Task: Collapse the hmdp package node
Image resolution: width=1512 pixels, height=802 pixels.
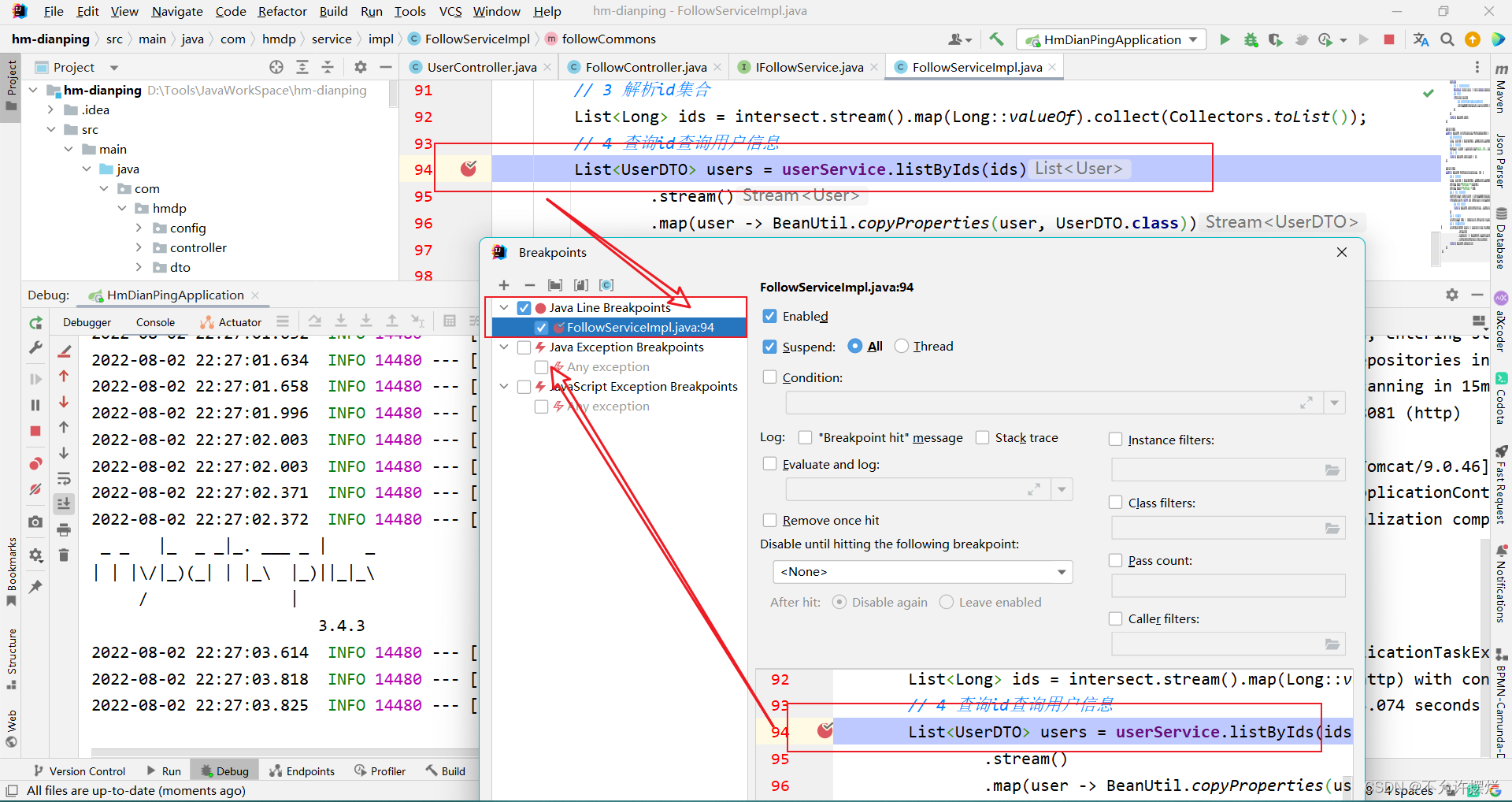Action: (121, 208)
